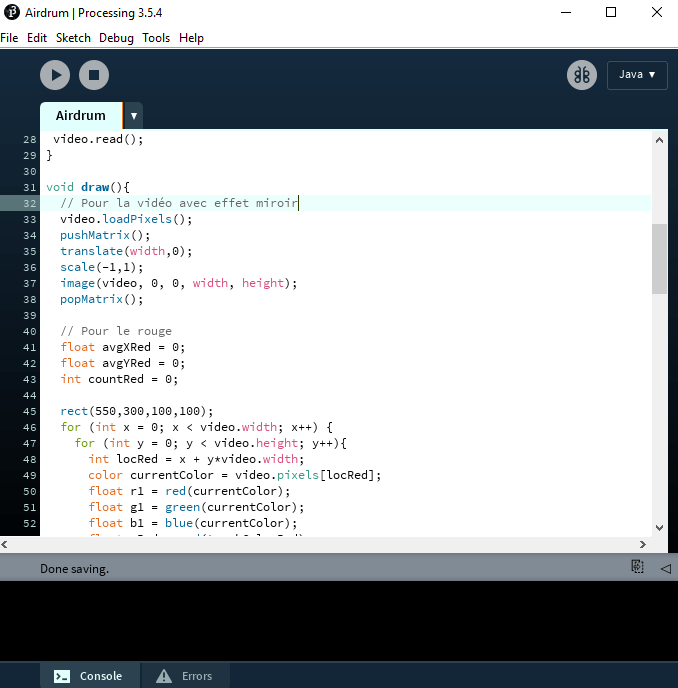The image size is (678, 688).
Task: Click inside the black console output area
Action: tap(339, 621)
